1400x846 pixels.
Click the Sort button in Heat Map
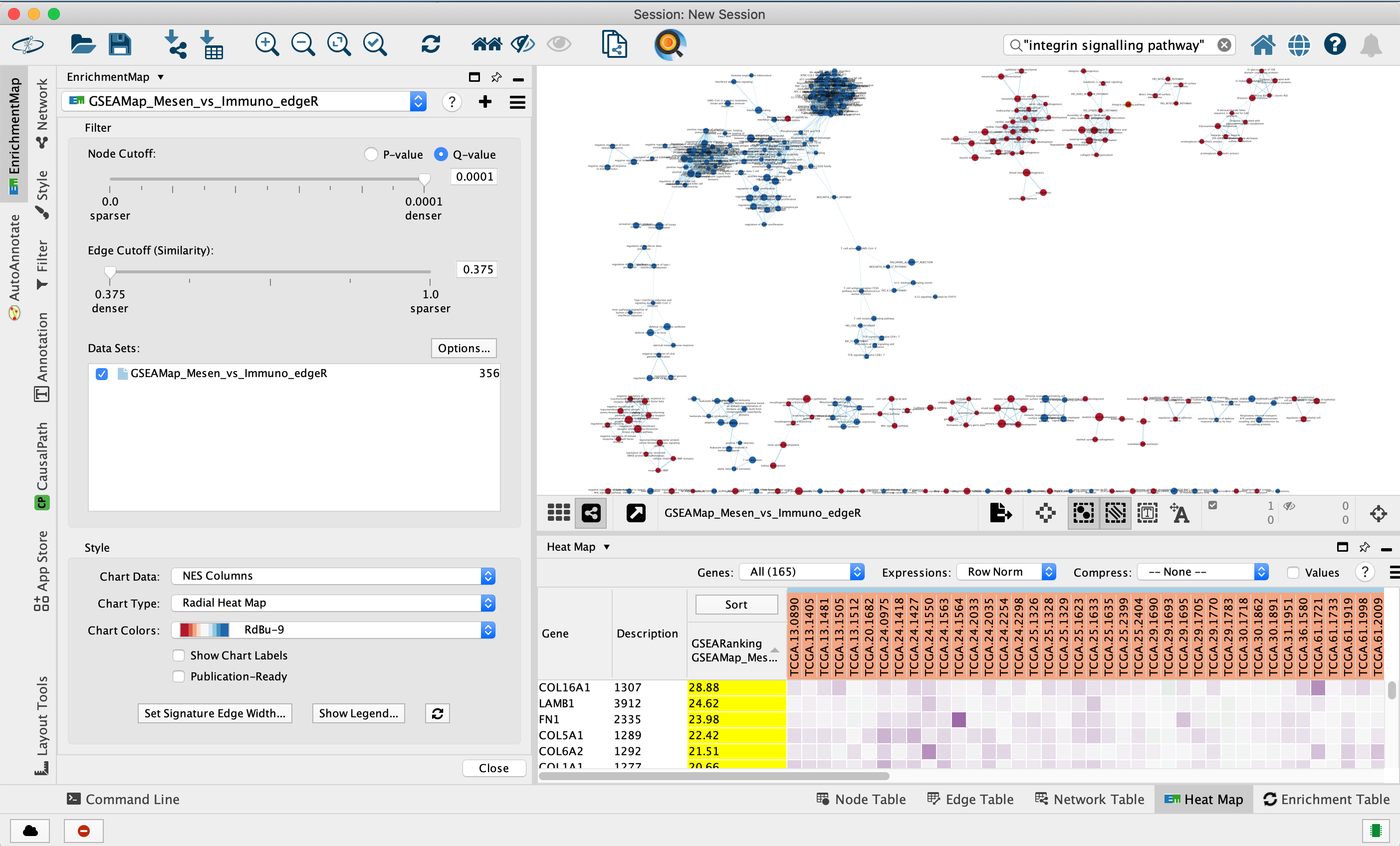[x=735, y=603]
